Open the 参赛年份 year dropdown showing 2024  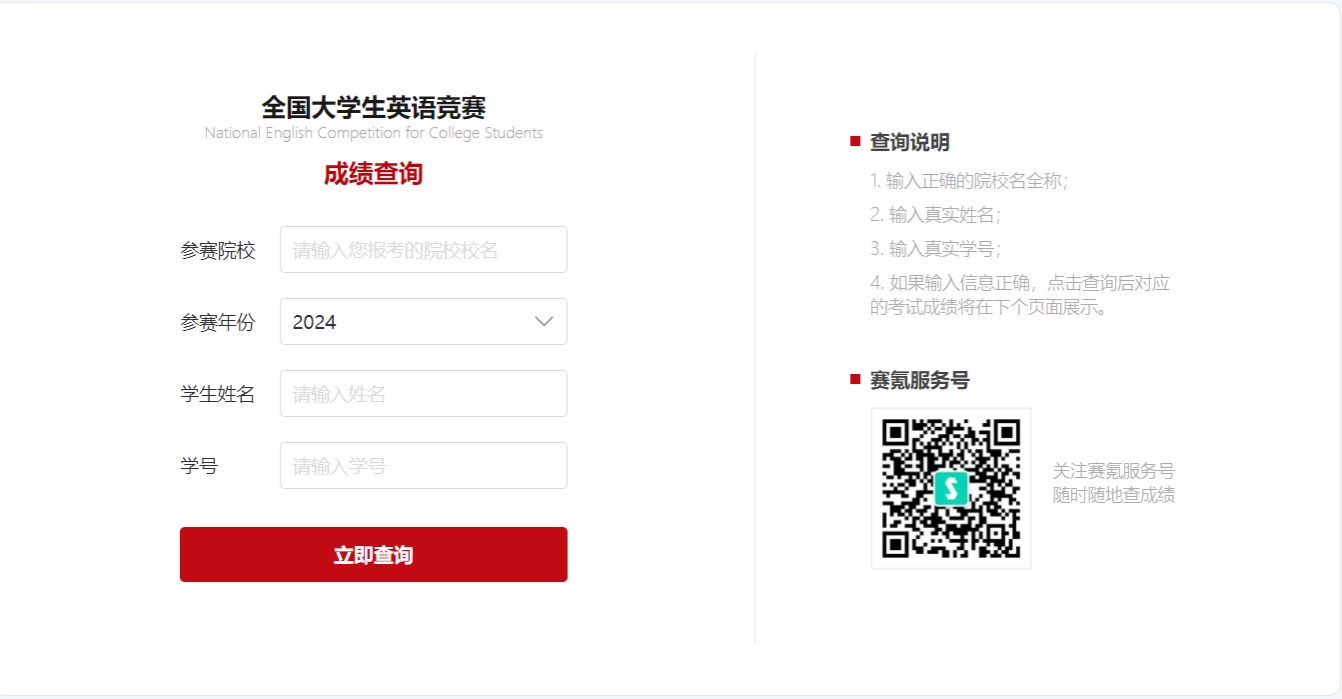(423, 322)
